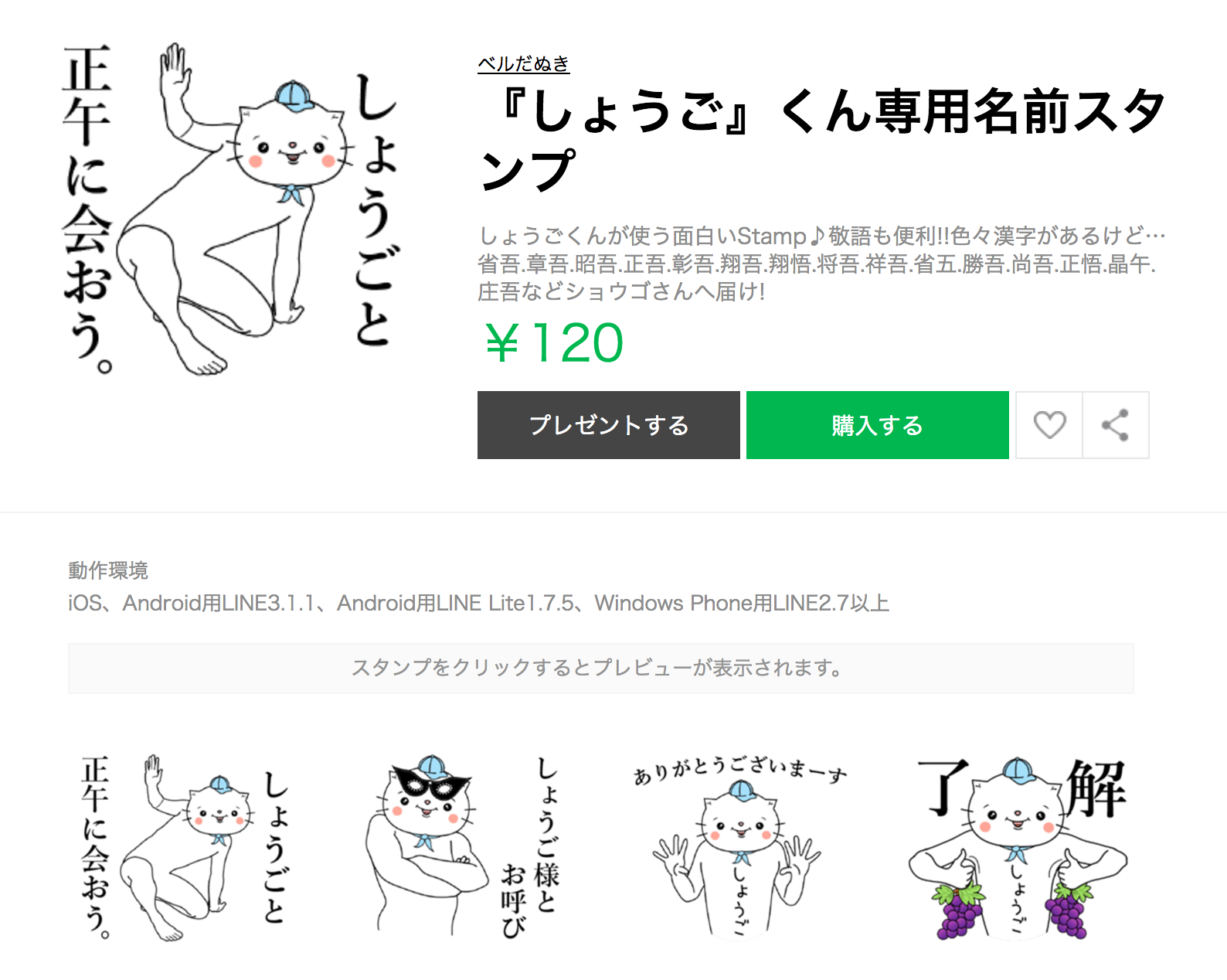
Task: Click the blue cap on the large cat
Action: click(x=294, y=96)
